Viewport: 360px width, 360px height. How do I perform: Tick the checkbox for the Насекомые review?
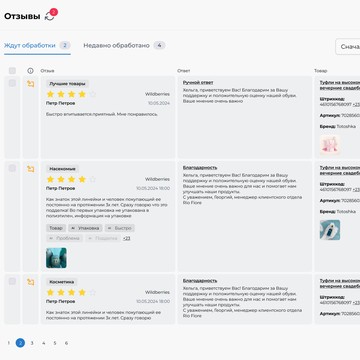(12, 168)
